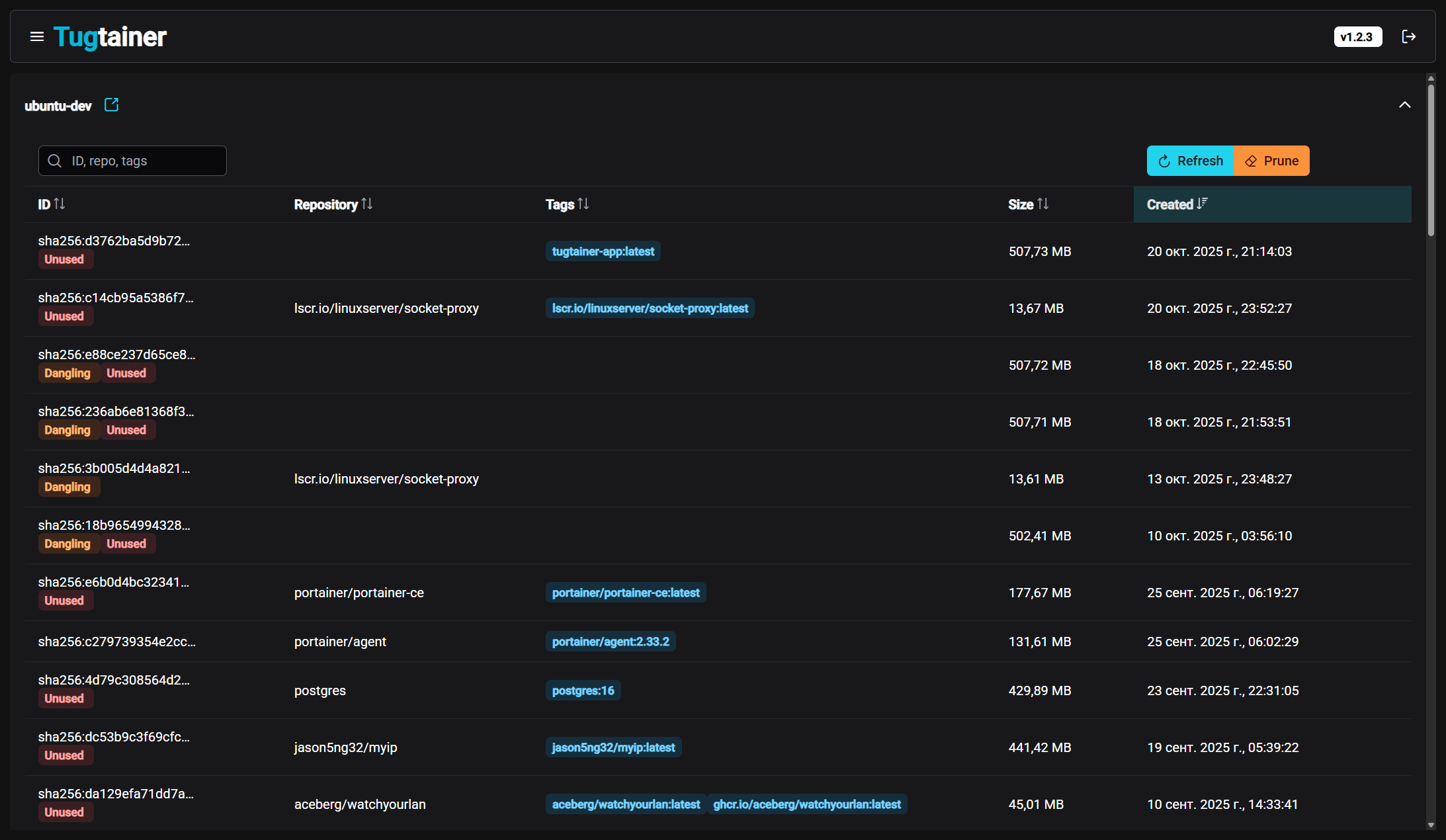
Task: Open ubuntu-dev external link icon
Action: (x=112, y=105)
